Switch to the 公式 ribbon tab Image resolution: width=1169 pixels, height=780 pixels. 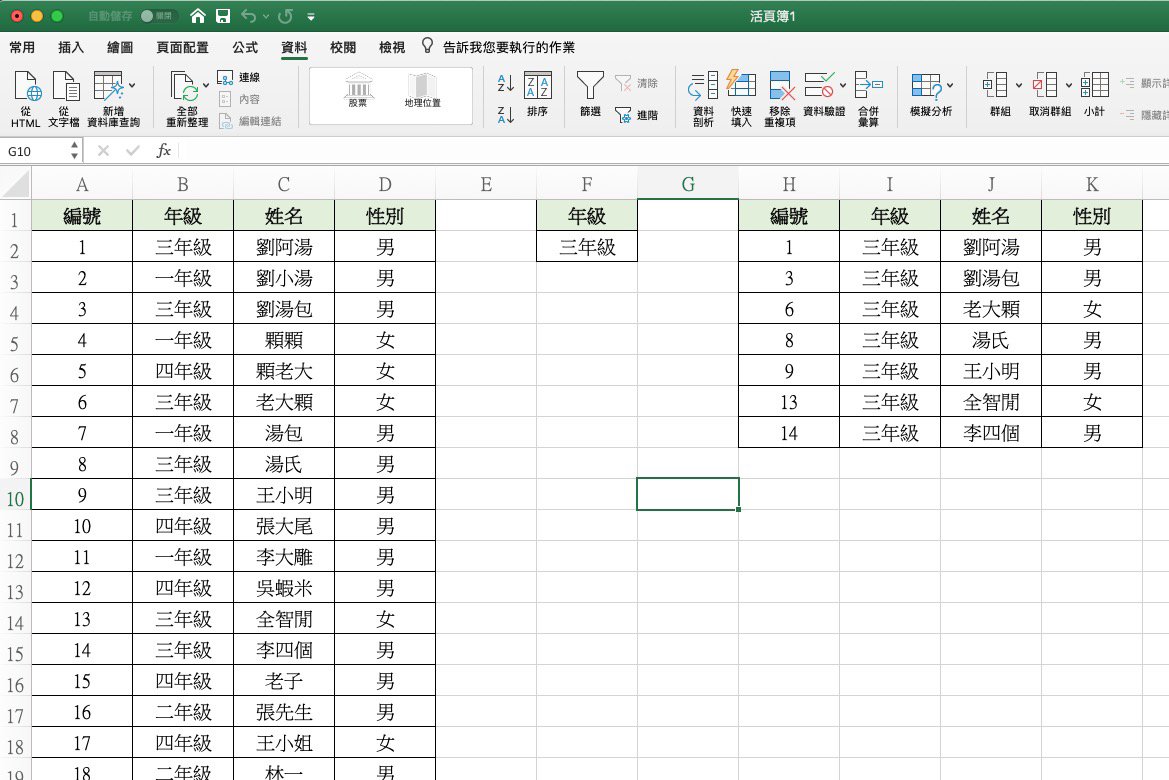click(244, 46)
